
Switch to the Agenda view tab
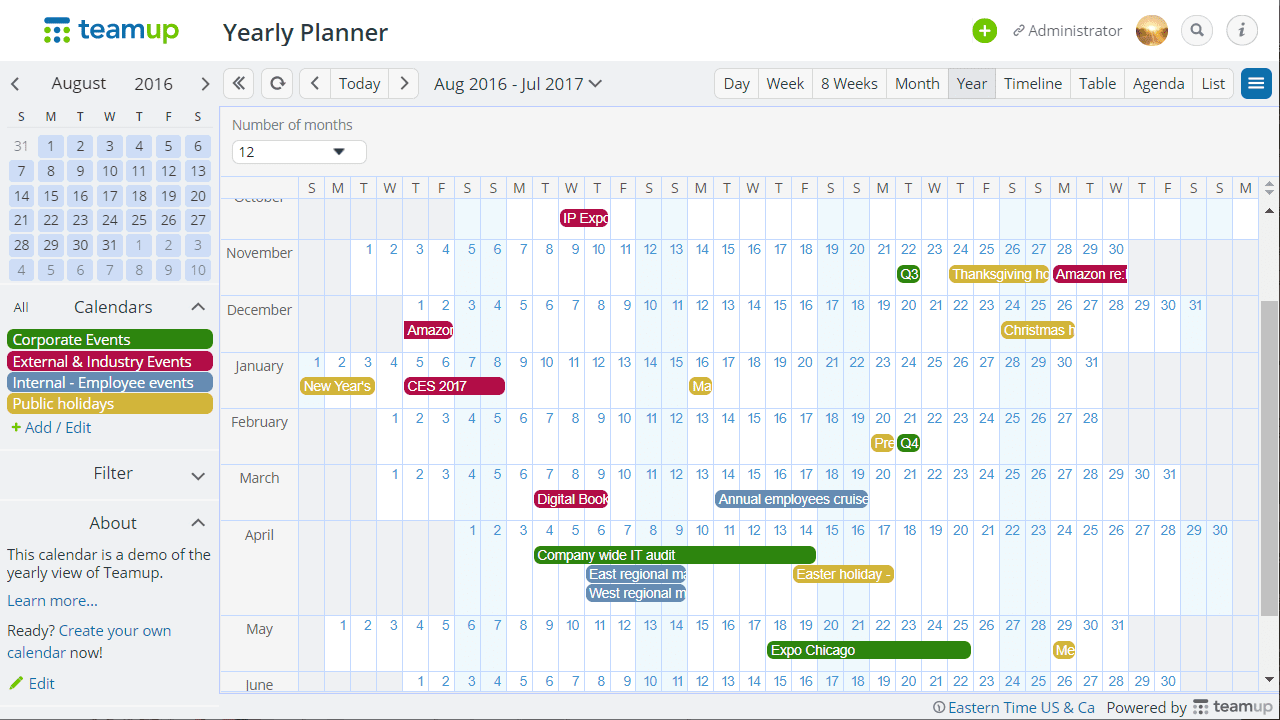point(1158,84)
